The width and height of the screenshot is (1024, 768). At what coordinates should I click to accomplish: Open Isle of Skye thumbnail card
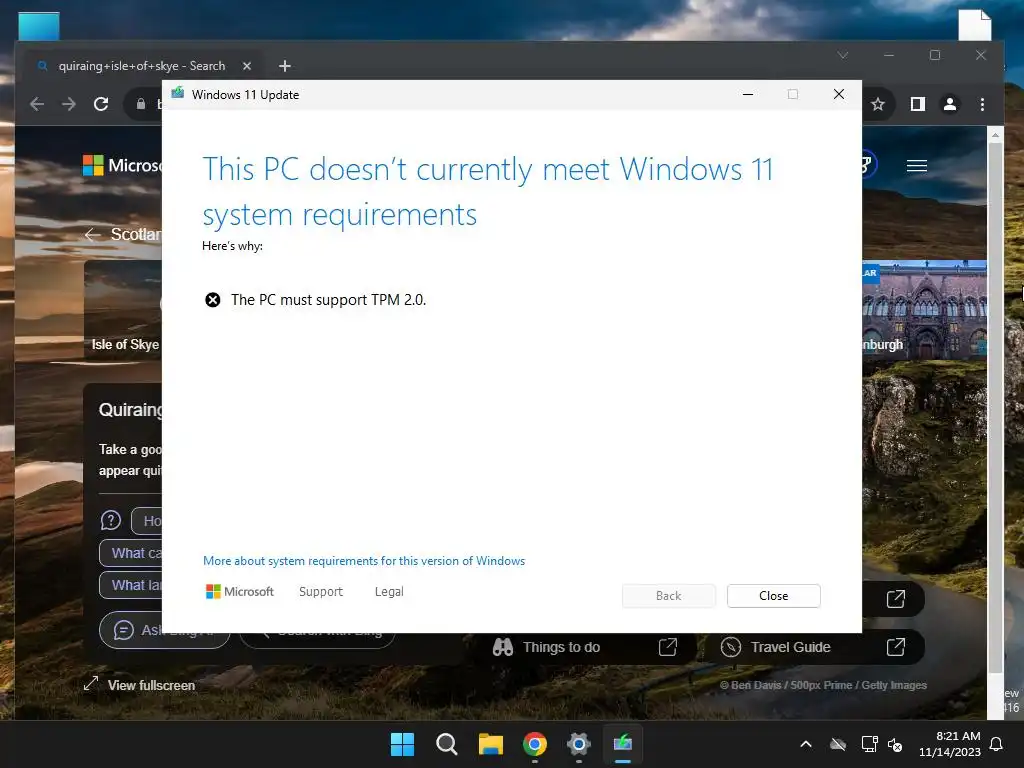tap(123, 310)
